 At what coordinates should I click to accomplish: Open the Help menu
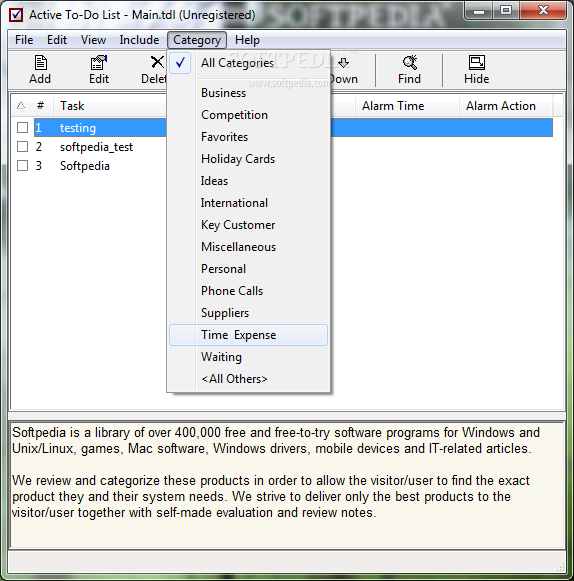pos(247,40)
